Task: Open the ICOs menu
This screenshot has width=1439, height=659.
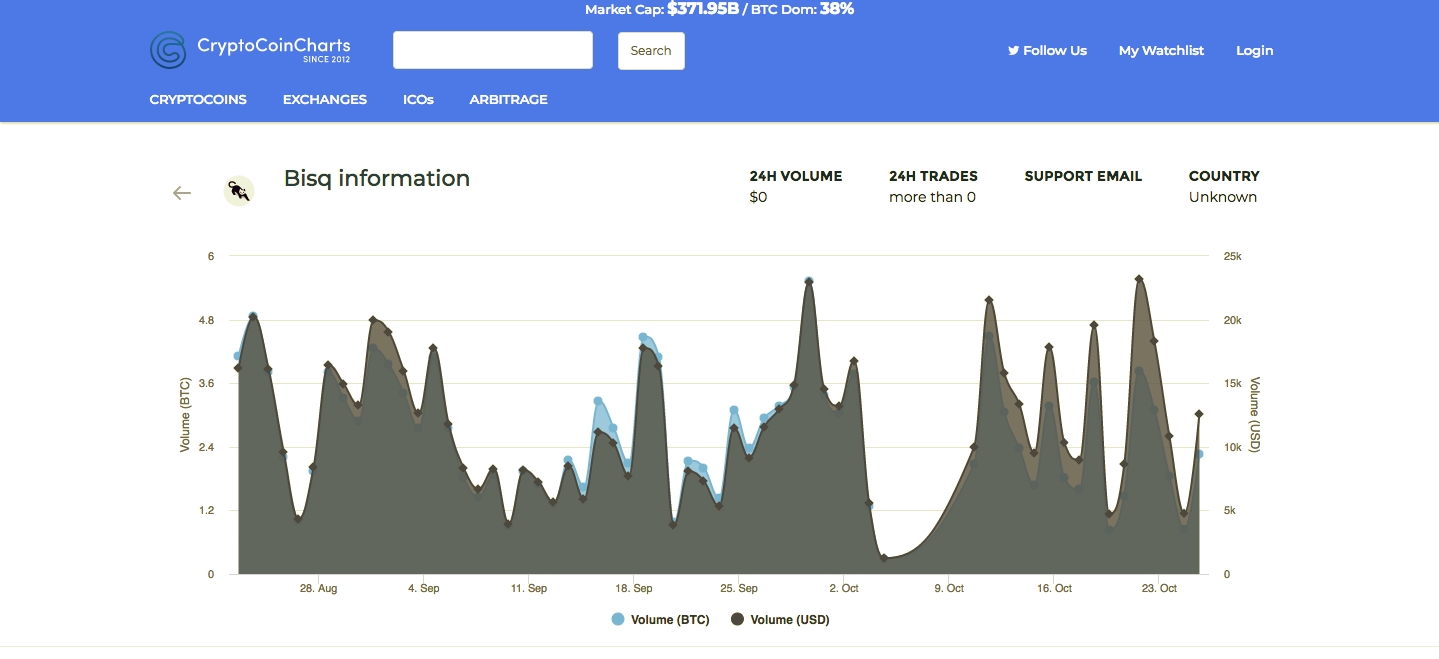Action: [x=418, y=100]
